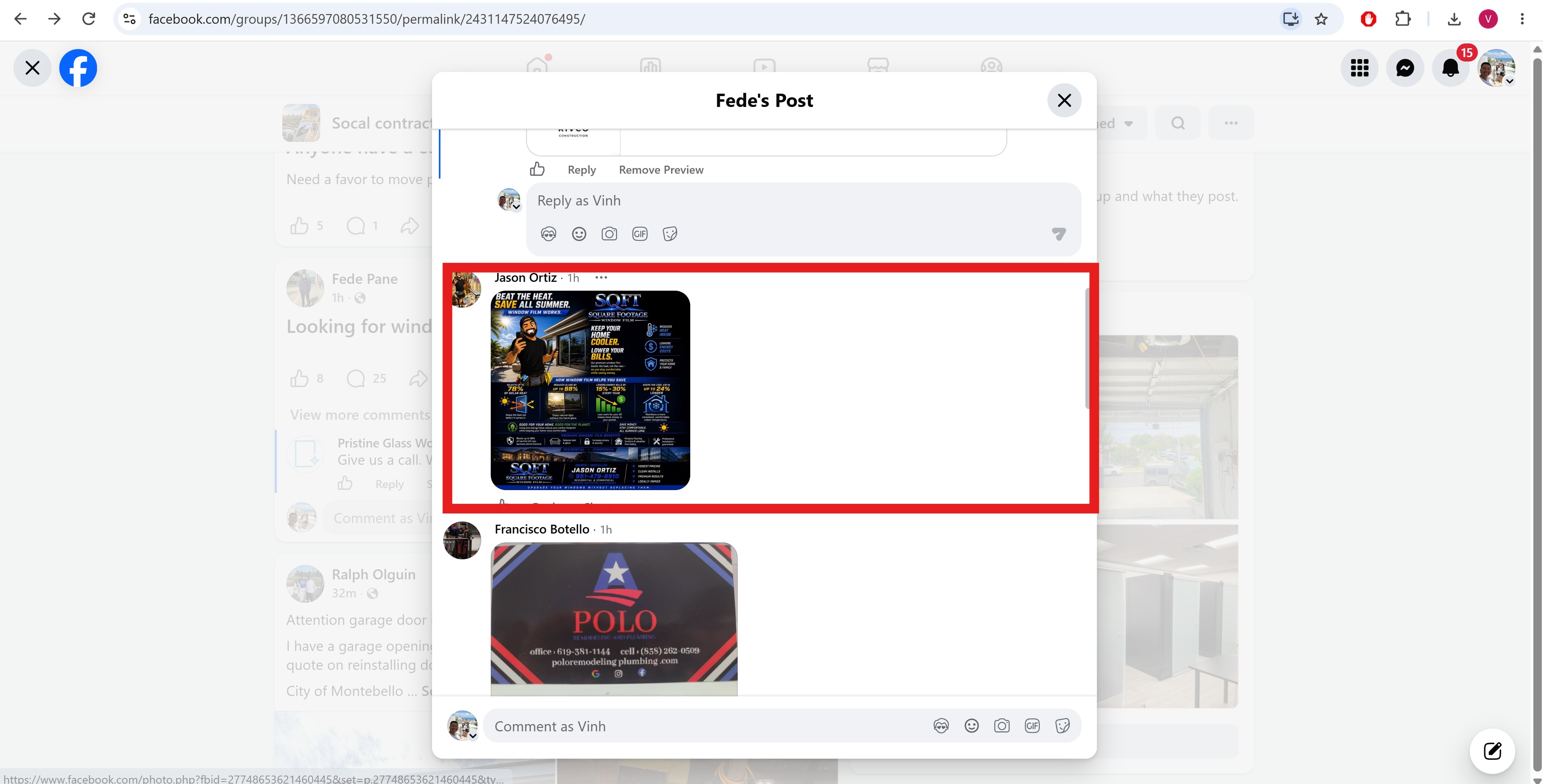Attach a photo to the reply

pyautogui.click(x=609, y=234)
